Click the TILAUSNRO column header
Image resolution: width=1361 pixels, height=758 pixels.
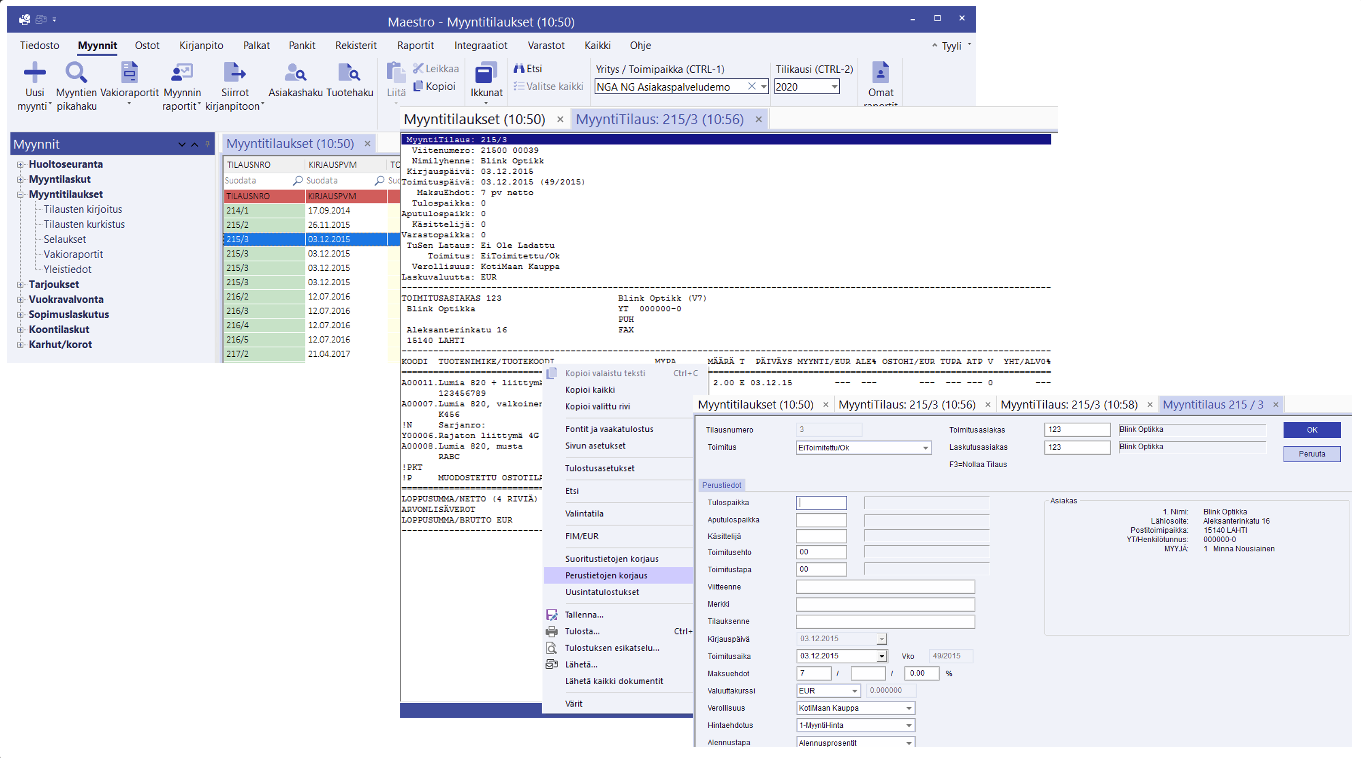pos(263,164)
